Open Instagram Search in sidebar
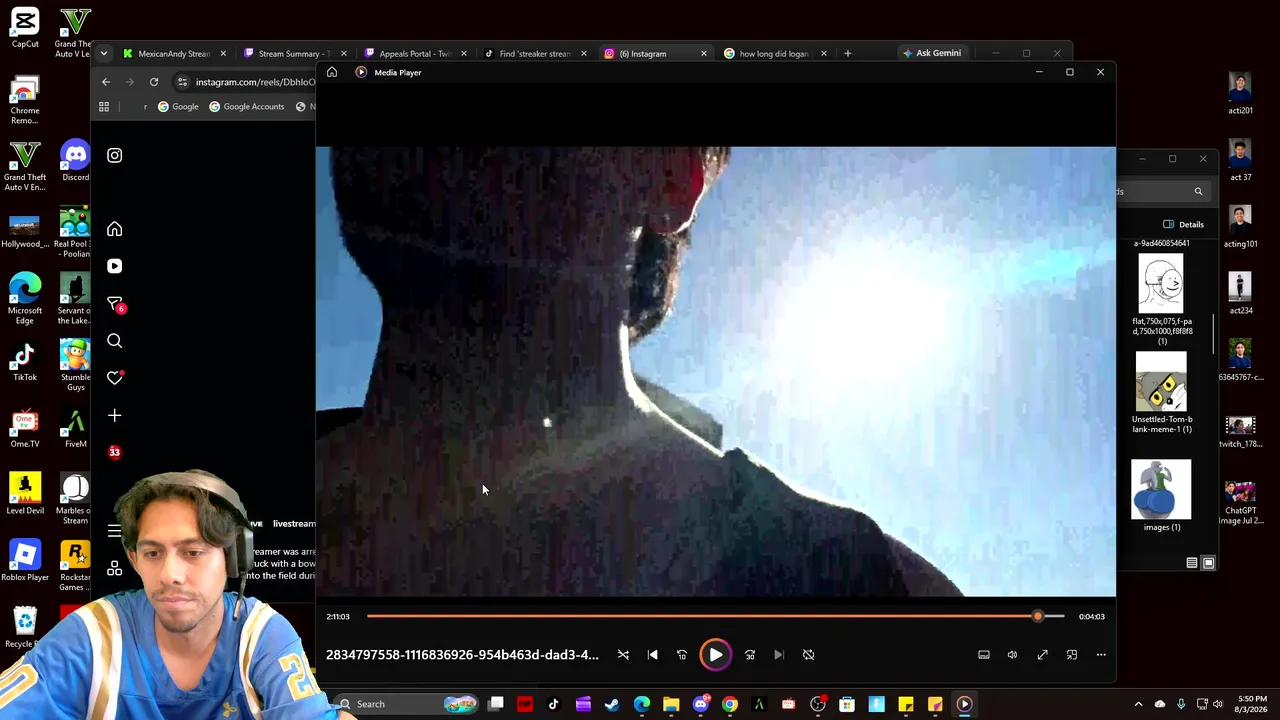Screen dimensions: 1280x720 click(115, 341)
